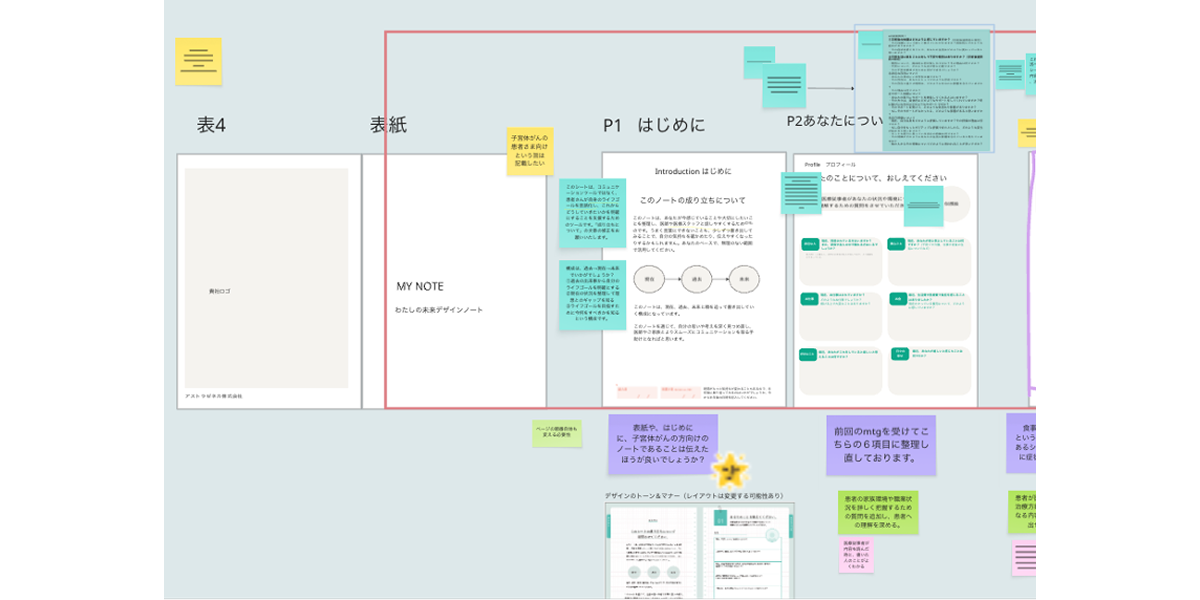
Task: Click the star emoji sticker
Action: coord(730,468)
